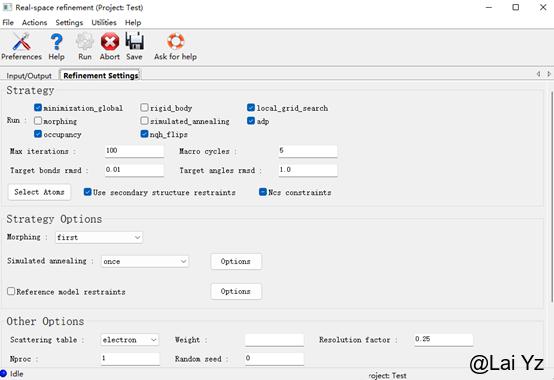Click the window app icon in title bar
Screen dimensions: 554x380
click(7, 7)
